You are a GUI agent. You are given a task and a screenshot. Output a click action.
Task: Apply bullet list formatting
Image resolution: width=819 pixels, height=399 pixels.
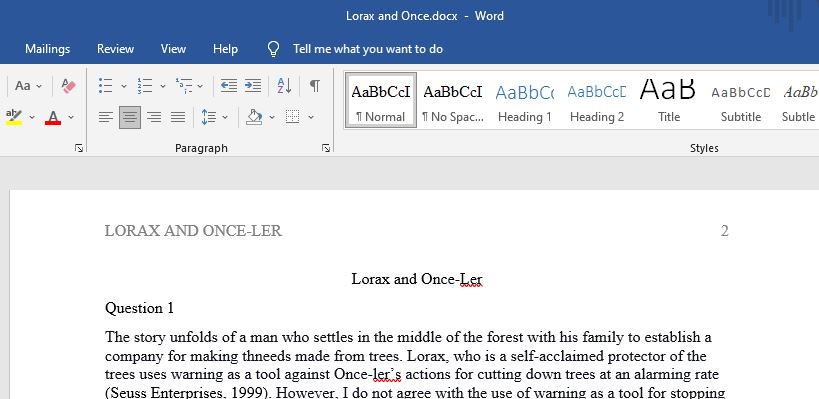(106, 86)
